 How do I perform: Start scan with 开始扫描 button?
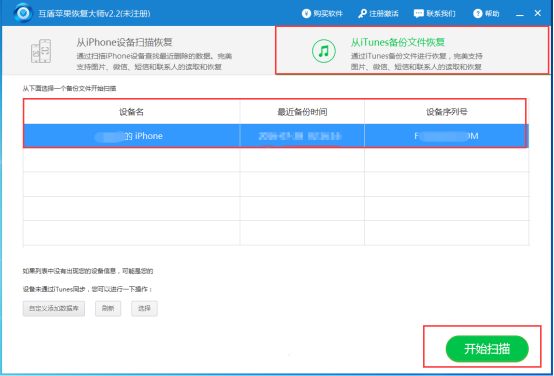(487, 349)
